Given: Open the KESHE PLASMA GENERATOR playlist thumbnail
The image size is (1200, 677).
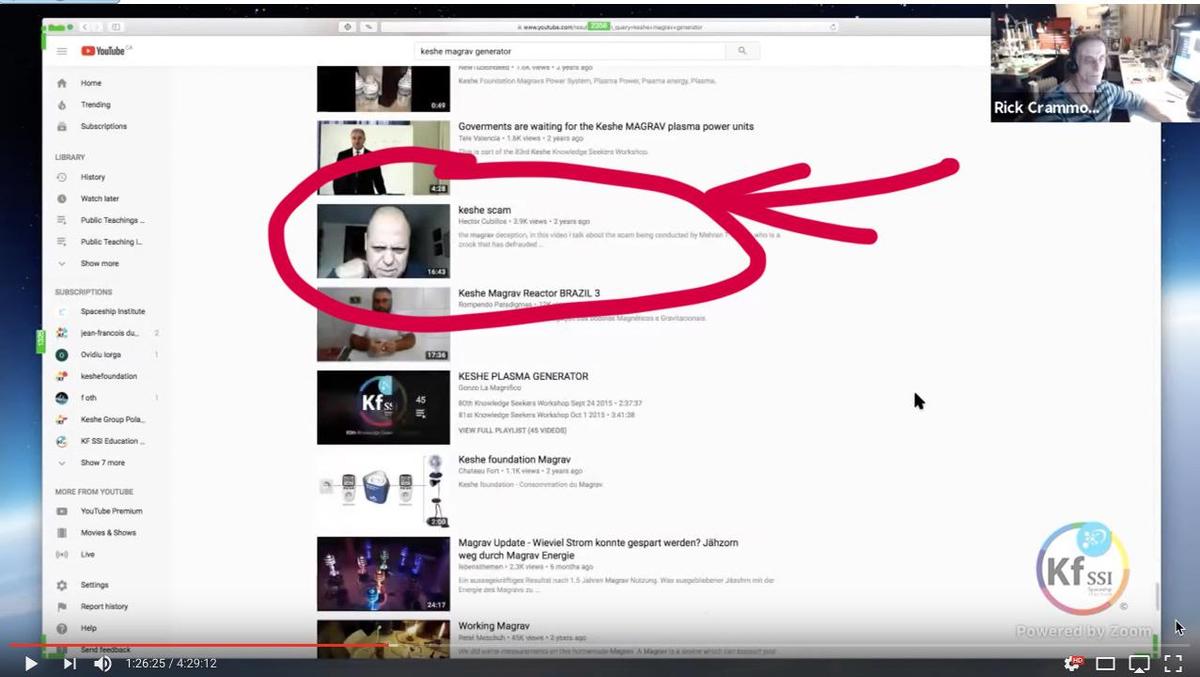Looking at the screenshot, I should [x=383, y=407].
